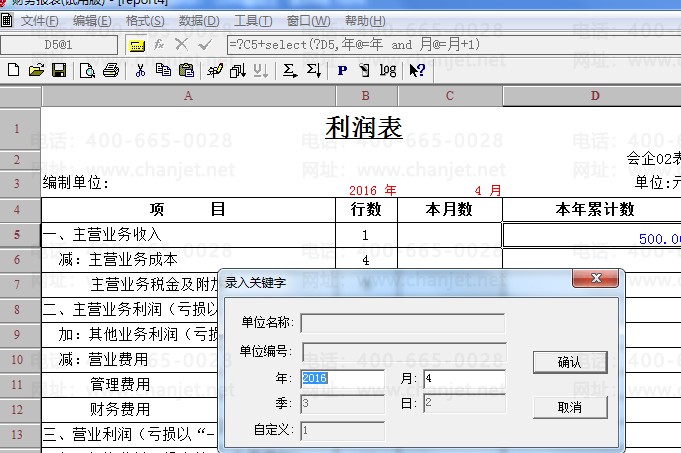Close the 录入关键字 dialog
The height and width of the screenshot is (453, 681).
(x=595, y=278)
